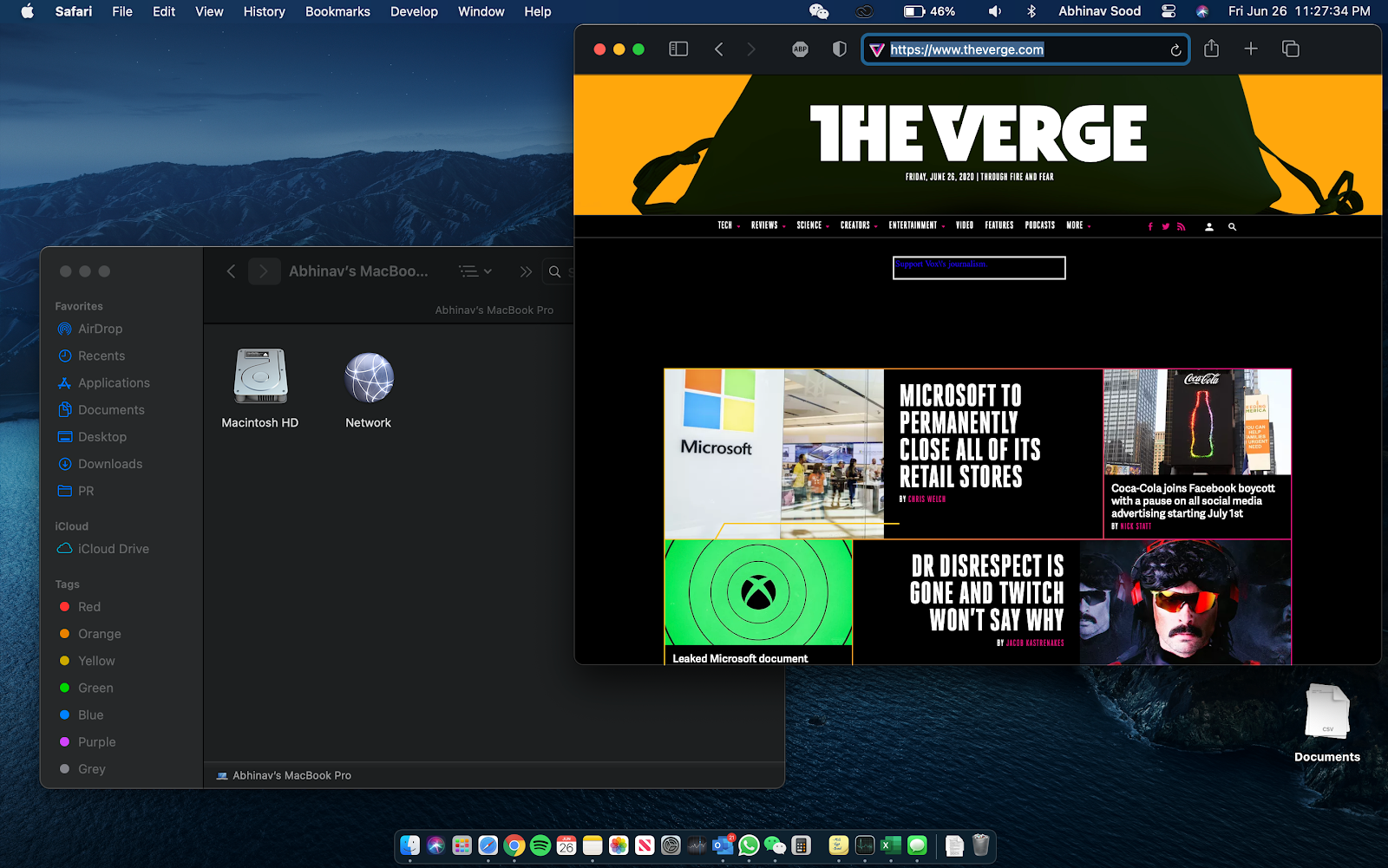This screenshot has width=1388, height=868.
Task: Open the Video section link
Action: [x=965, y=225]
